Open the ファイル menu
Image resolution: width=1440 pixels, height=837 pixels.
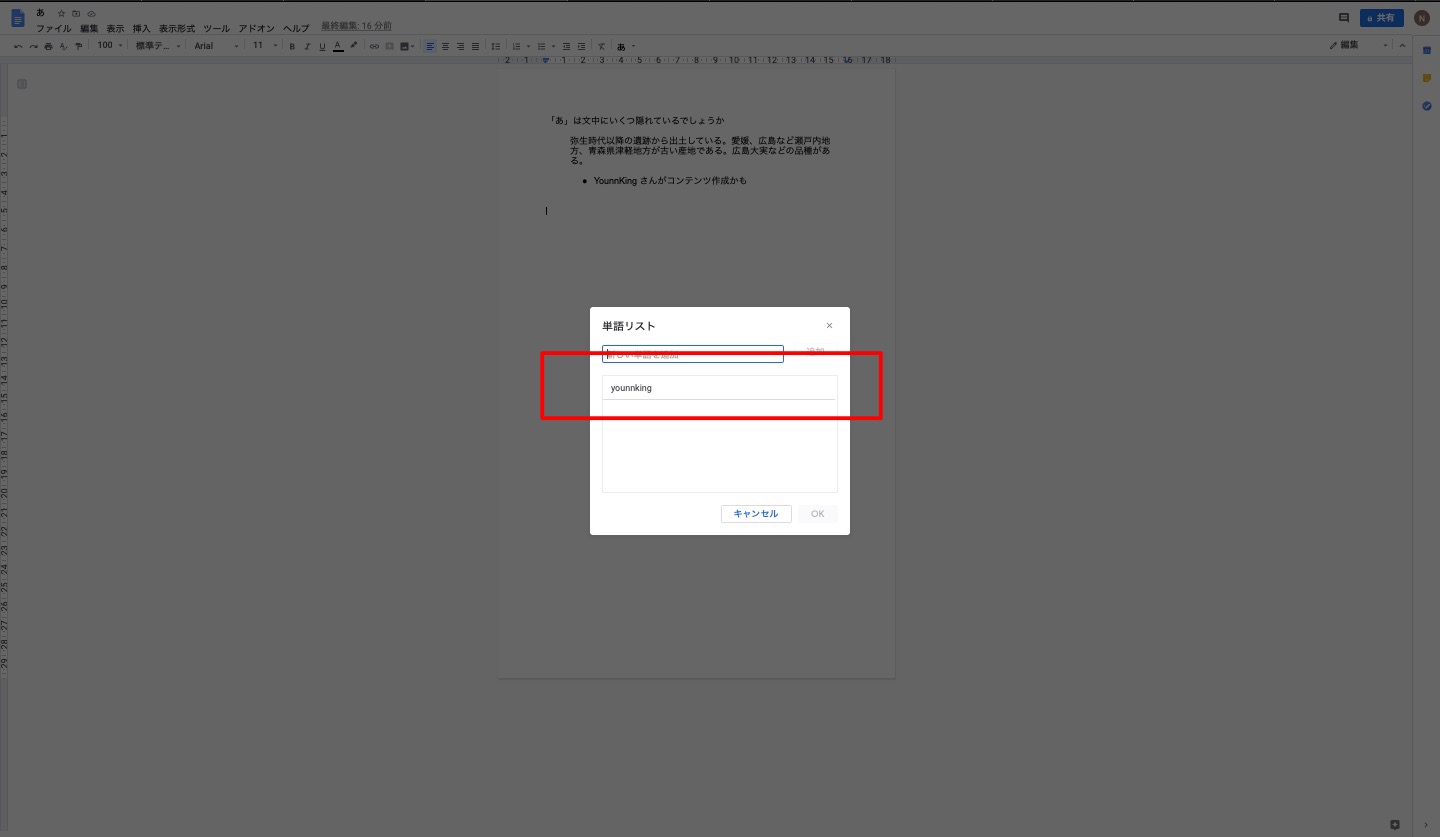(x=54, y=29)
